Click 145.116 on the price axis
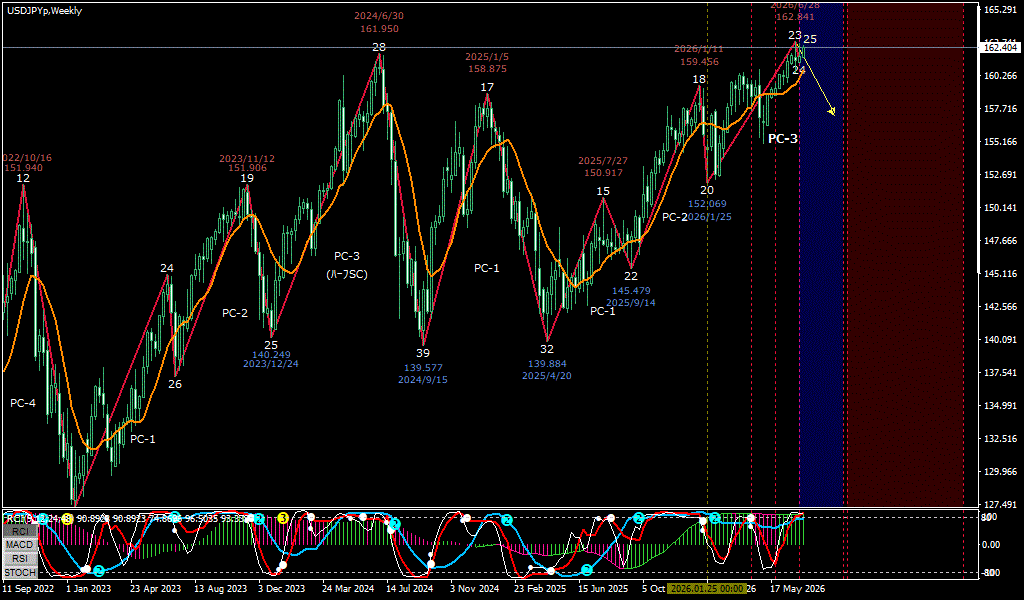 999,274
